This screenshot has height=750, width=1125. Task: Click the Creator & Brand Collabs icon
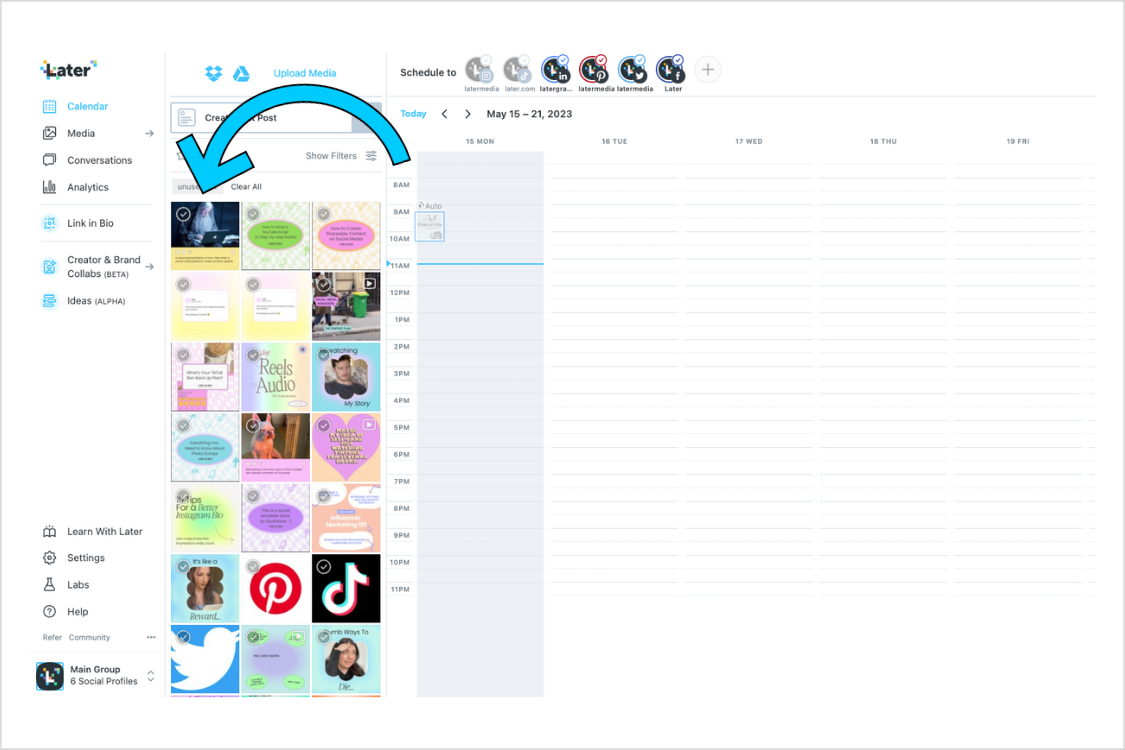point(50,267)
